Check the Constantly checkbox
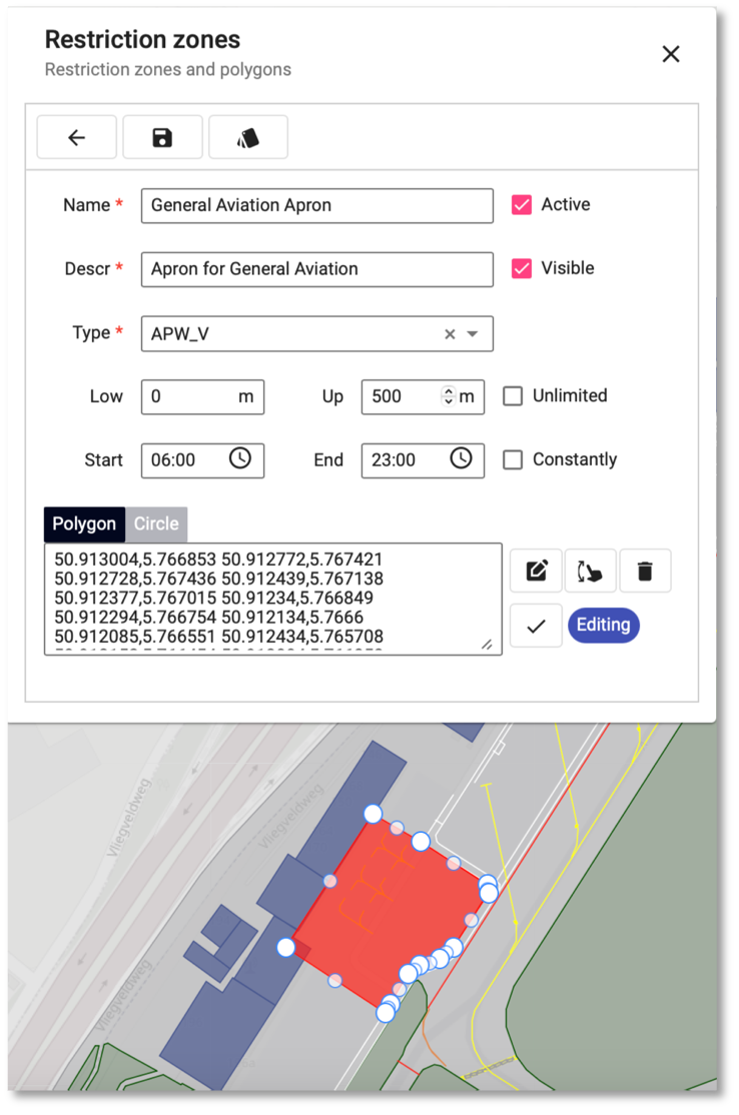739x1115 pixels. 513,460
